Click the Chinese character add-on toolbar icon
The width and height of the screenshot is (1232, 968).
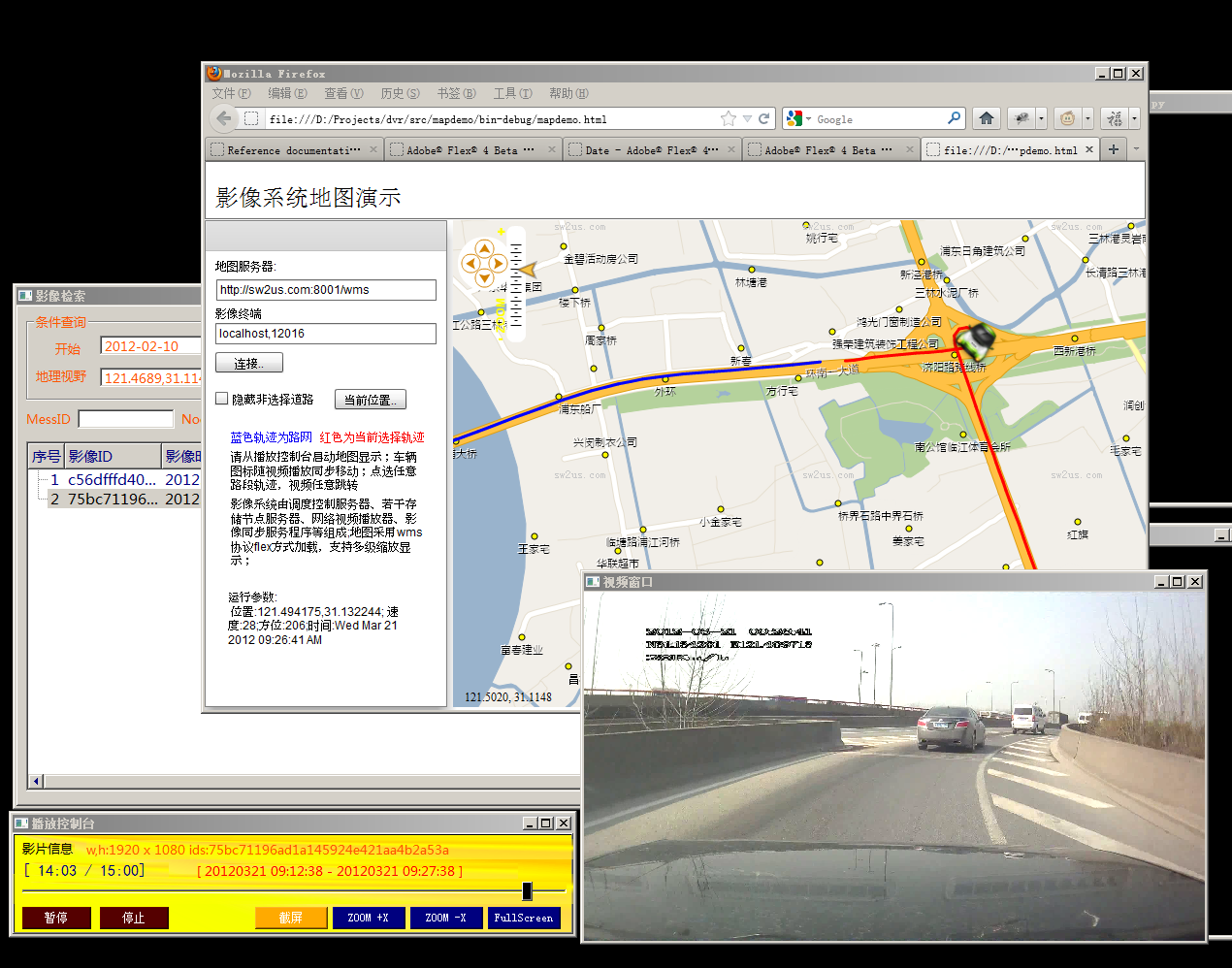pyautogui.click(x=1115, y=118)
